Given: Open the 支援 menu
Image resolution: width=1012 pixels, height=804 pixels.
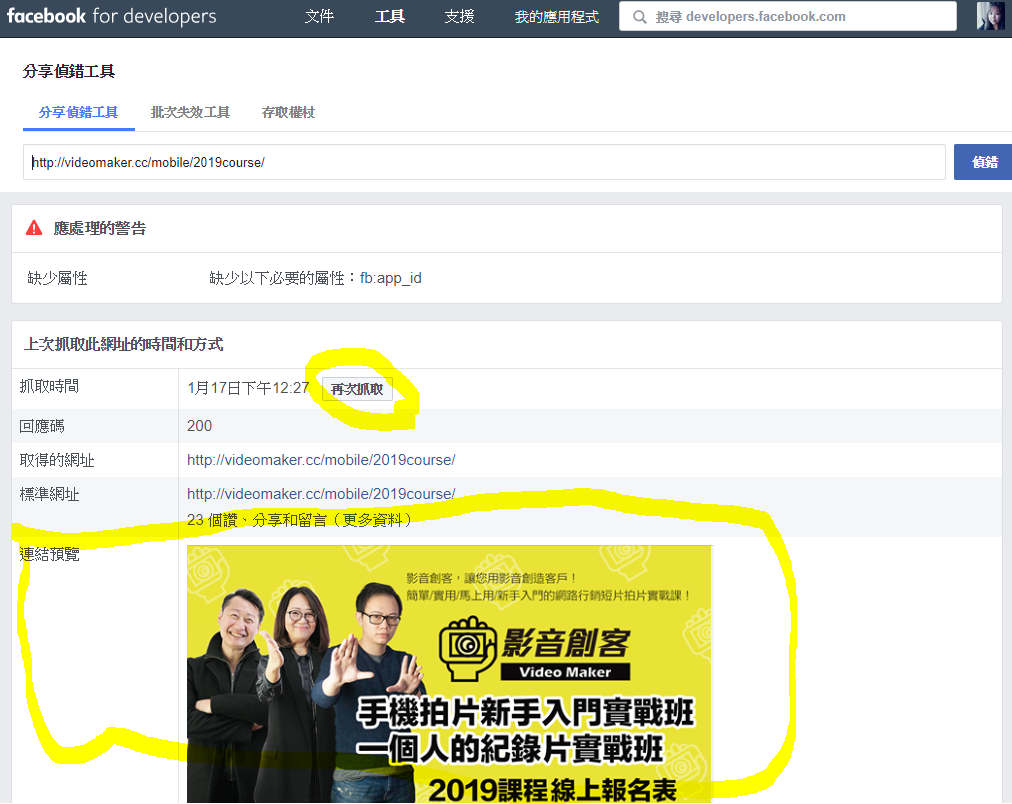Looking at the screenshot, I should pos(460,16).
